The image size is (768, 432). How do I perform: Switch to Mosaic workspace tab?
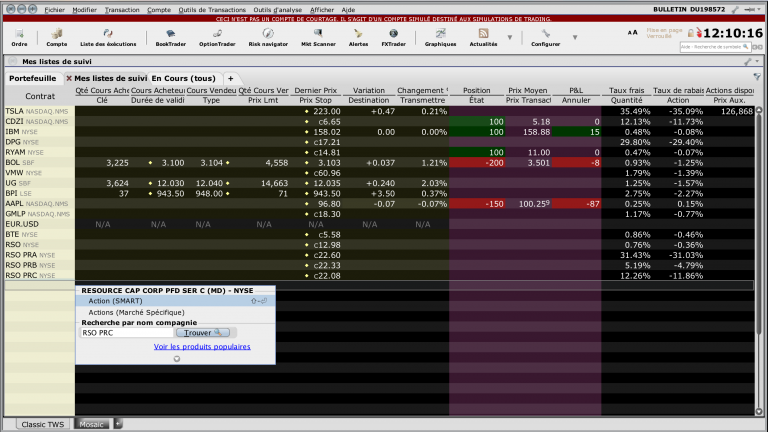92,424
